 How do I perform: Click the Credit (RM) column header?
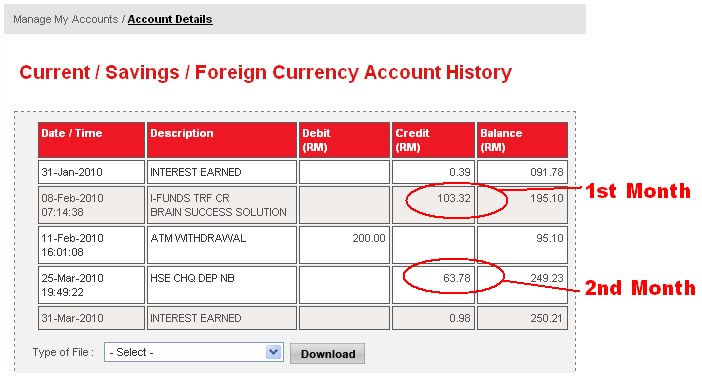tap(433, 140)
